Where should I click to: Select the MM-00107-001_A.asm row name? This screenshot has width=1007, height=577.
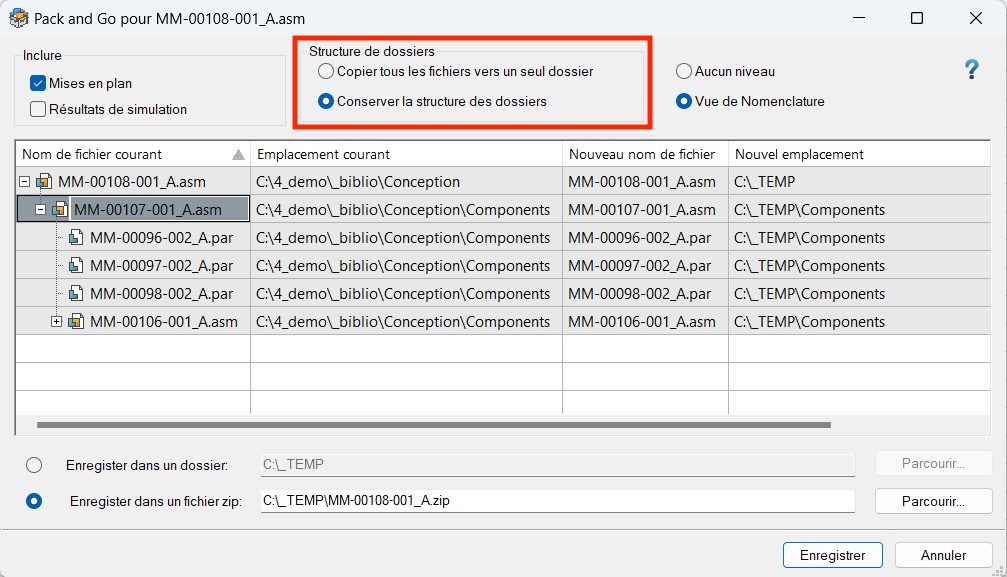(x=148, y=209)
